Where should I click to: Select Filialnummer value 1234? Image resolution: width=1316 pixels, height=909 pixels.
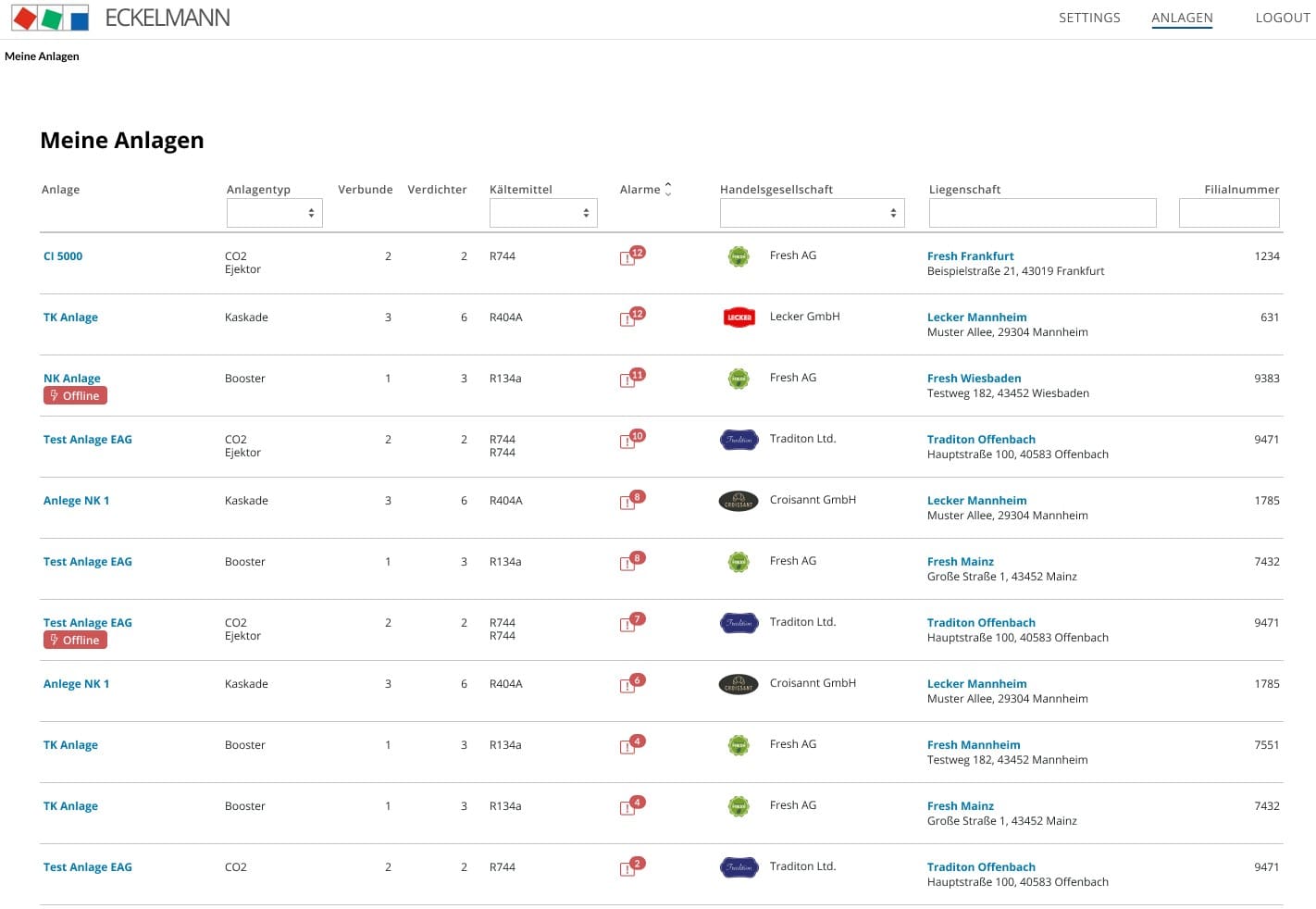point(1267,256)
